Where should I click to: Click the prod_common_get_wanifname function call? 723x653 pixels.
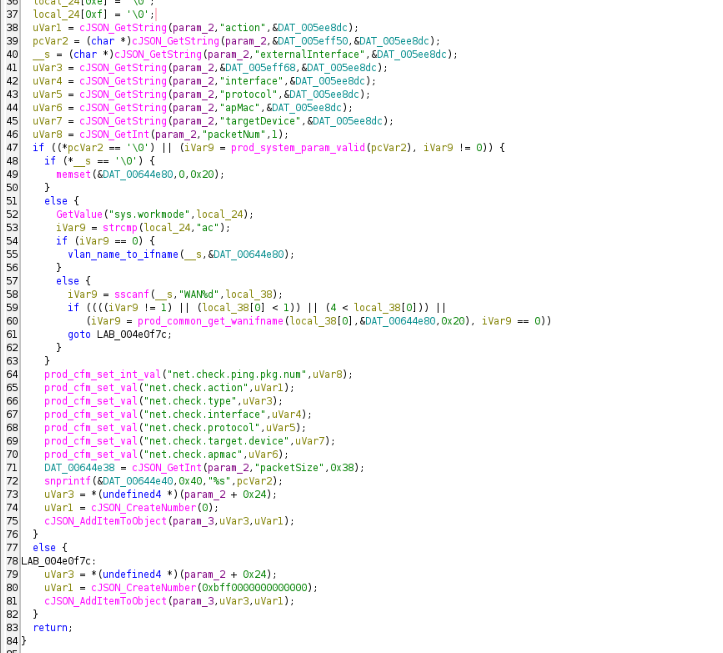coord(210,321)
